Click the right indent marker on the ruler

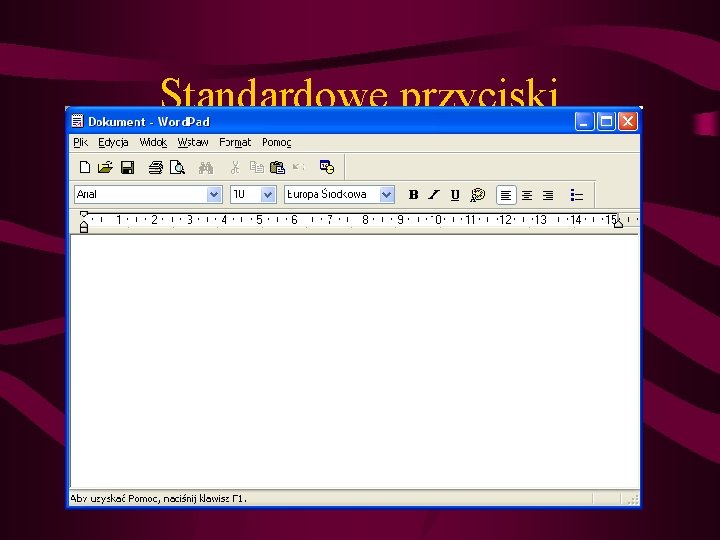tap(618, 224)
